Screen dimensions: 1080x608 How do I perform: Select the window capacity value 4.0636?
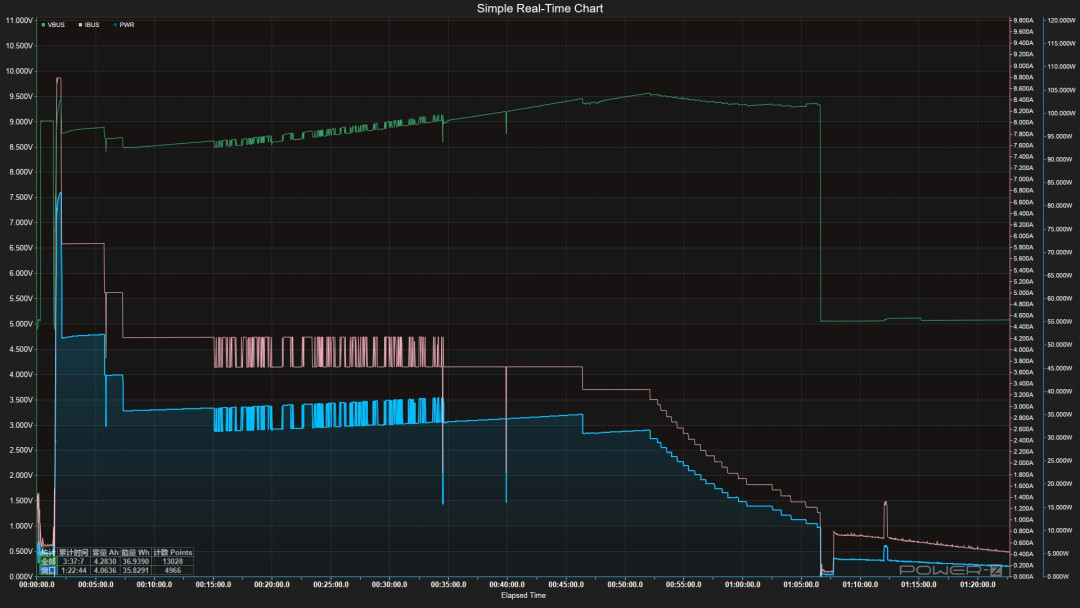click(x=105, y=570)
